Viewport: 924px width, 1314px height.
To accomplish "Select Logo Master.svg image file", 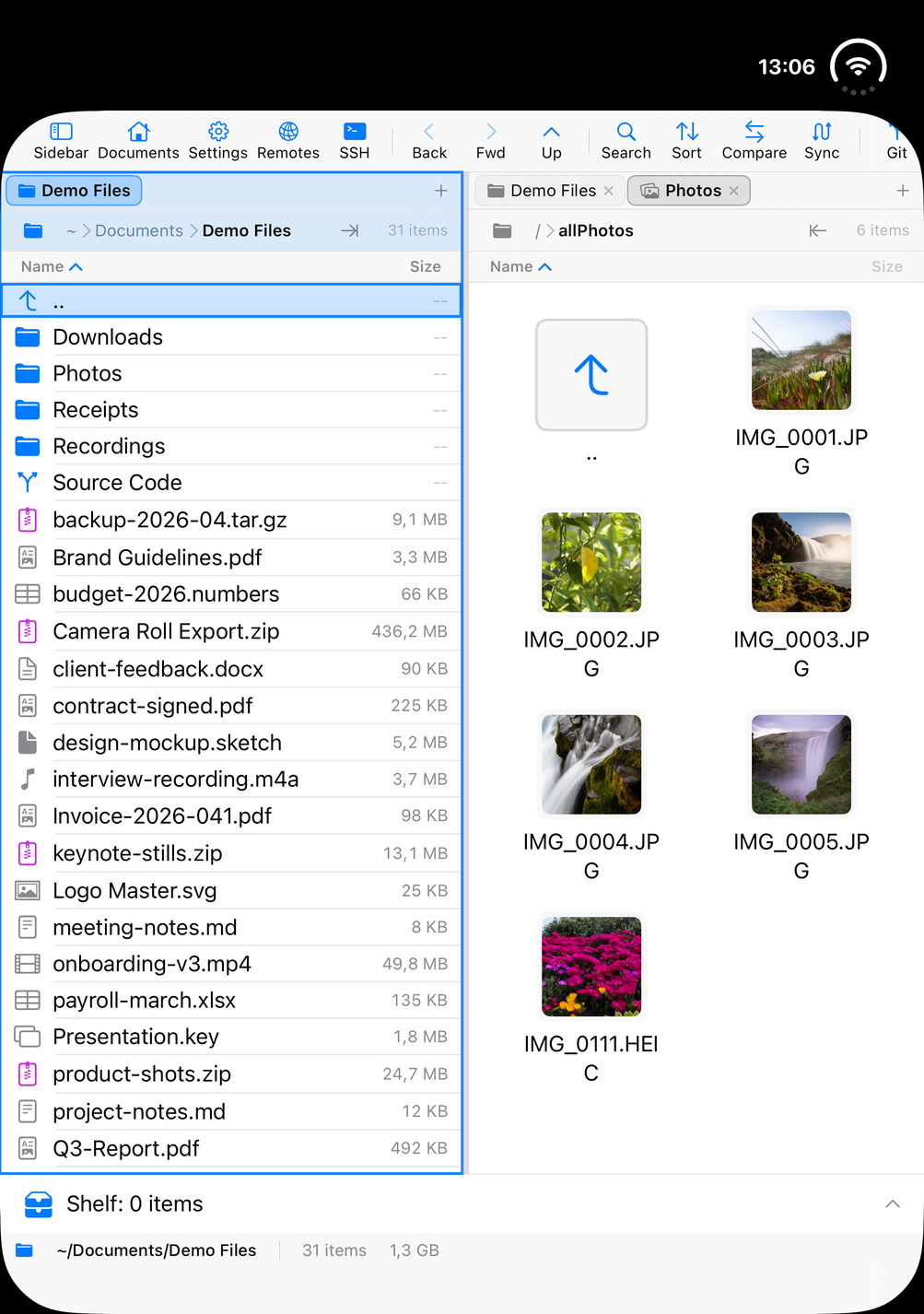I will pyautogui.click(x=232, y=891).
